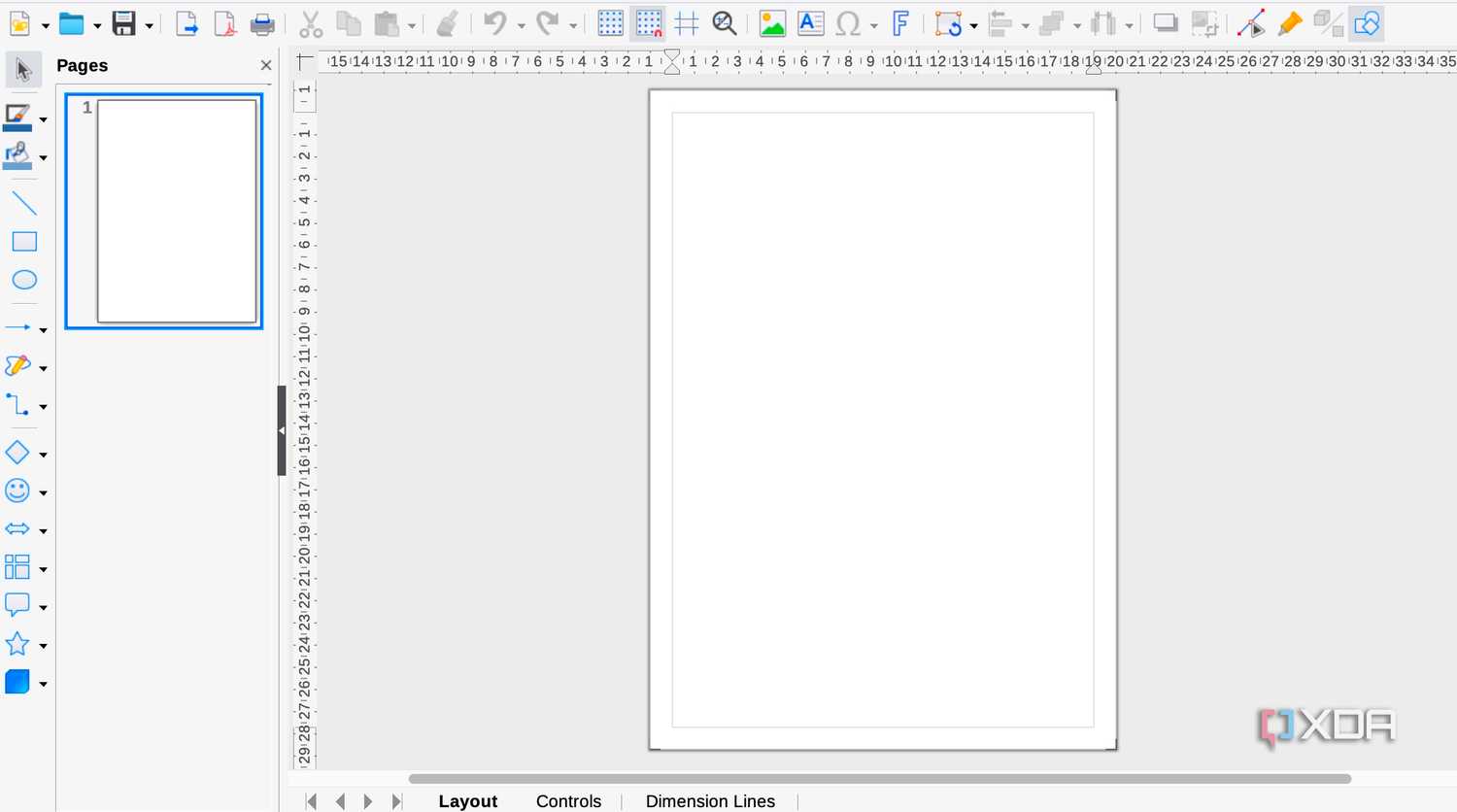Select the Callouts speech bubble tool

[x=17, y=605]
